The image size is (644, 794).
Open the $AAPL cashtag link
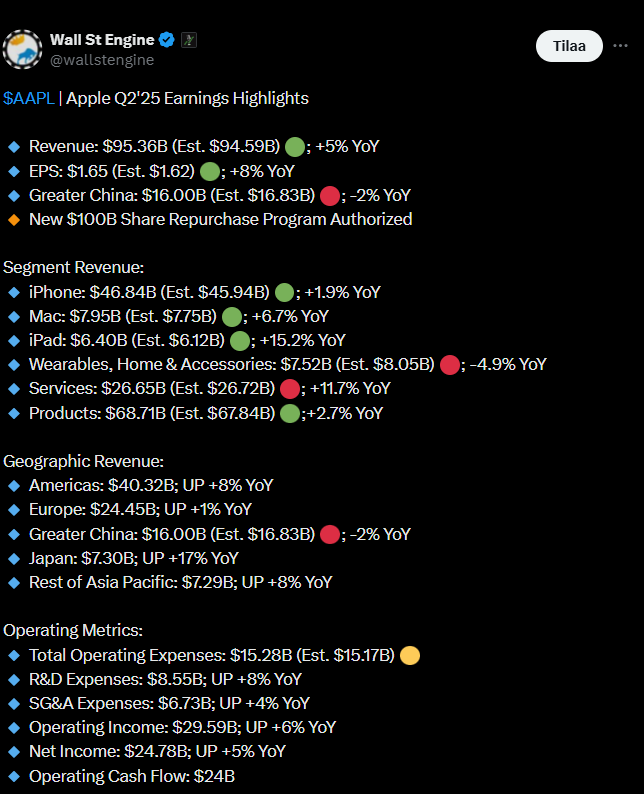coord(28,98)
